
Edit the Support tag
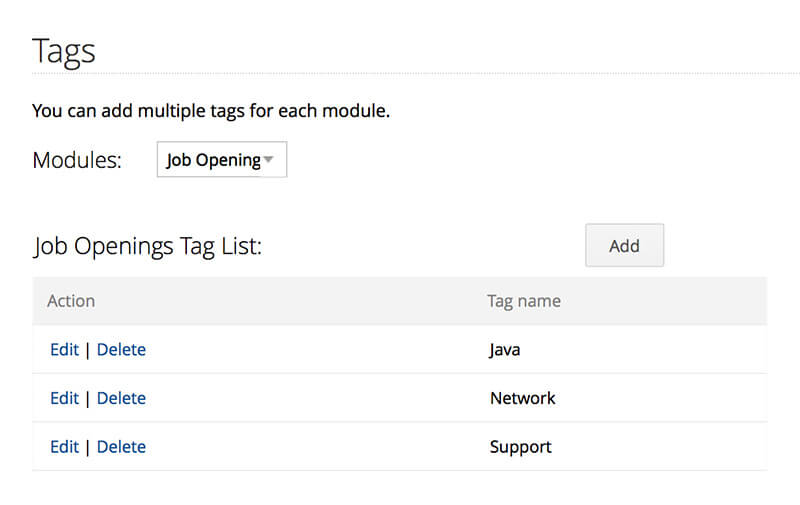(x=64, y=447)
